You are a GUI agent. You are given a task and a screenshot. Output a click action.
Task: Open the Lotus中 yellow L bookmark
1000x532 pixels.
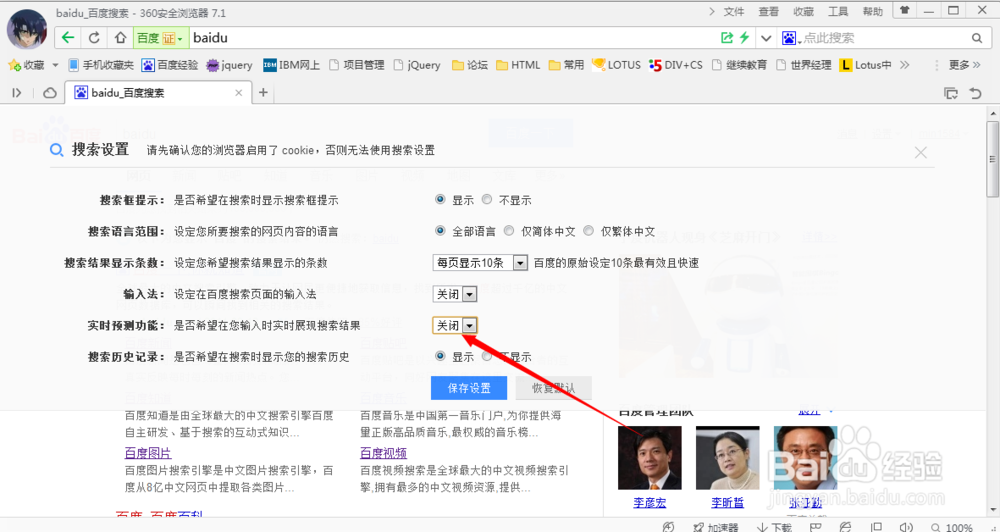click(865, 65)
